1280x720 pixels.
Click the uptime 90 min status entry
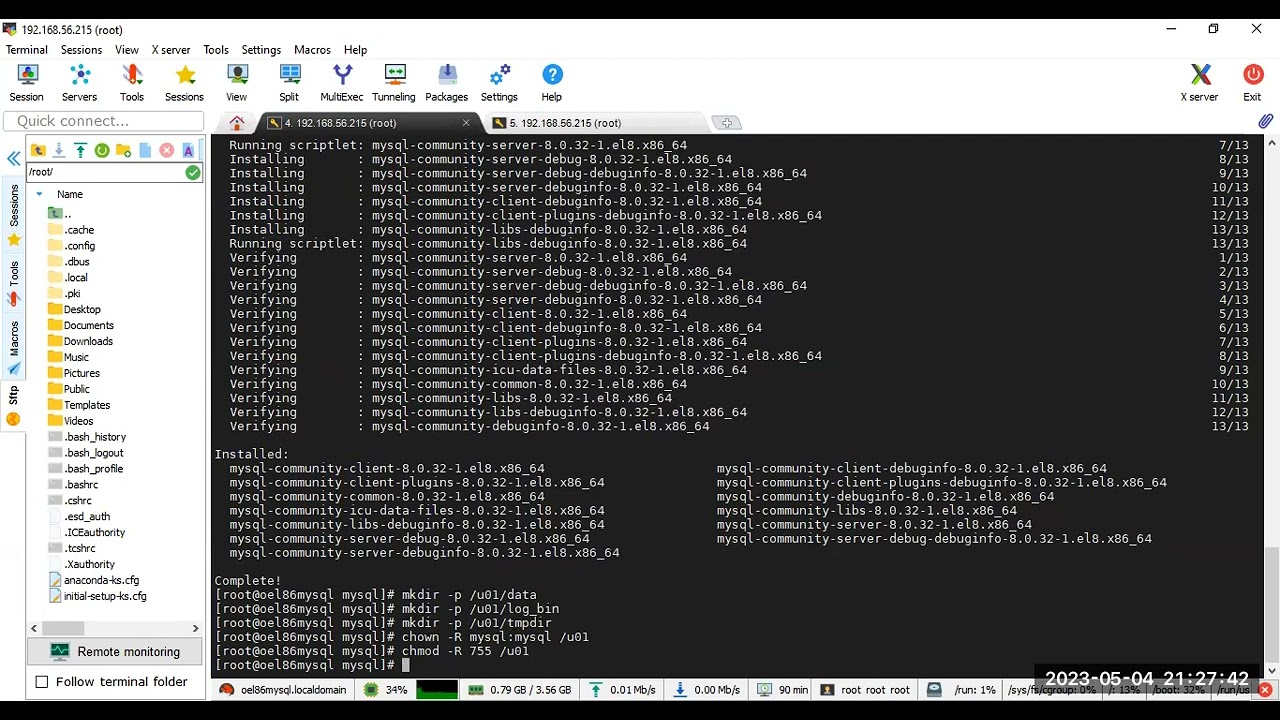[782, 690]
